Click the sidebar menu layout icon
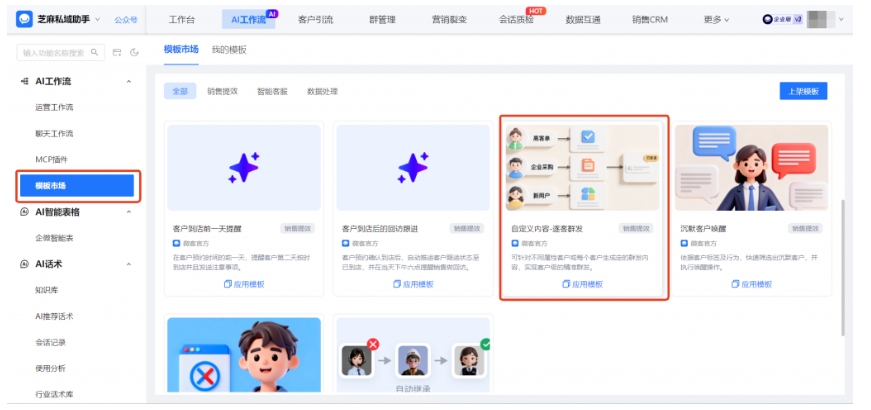 coord(117,53)
